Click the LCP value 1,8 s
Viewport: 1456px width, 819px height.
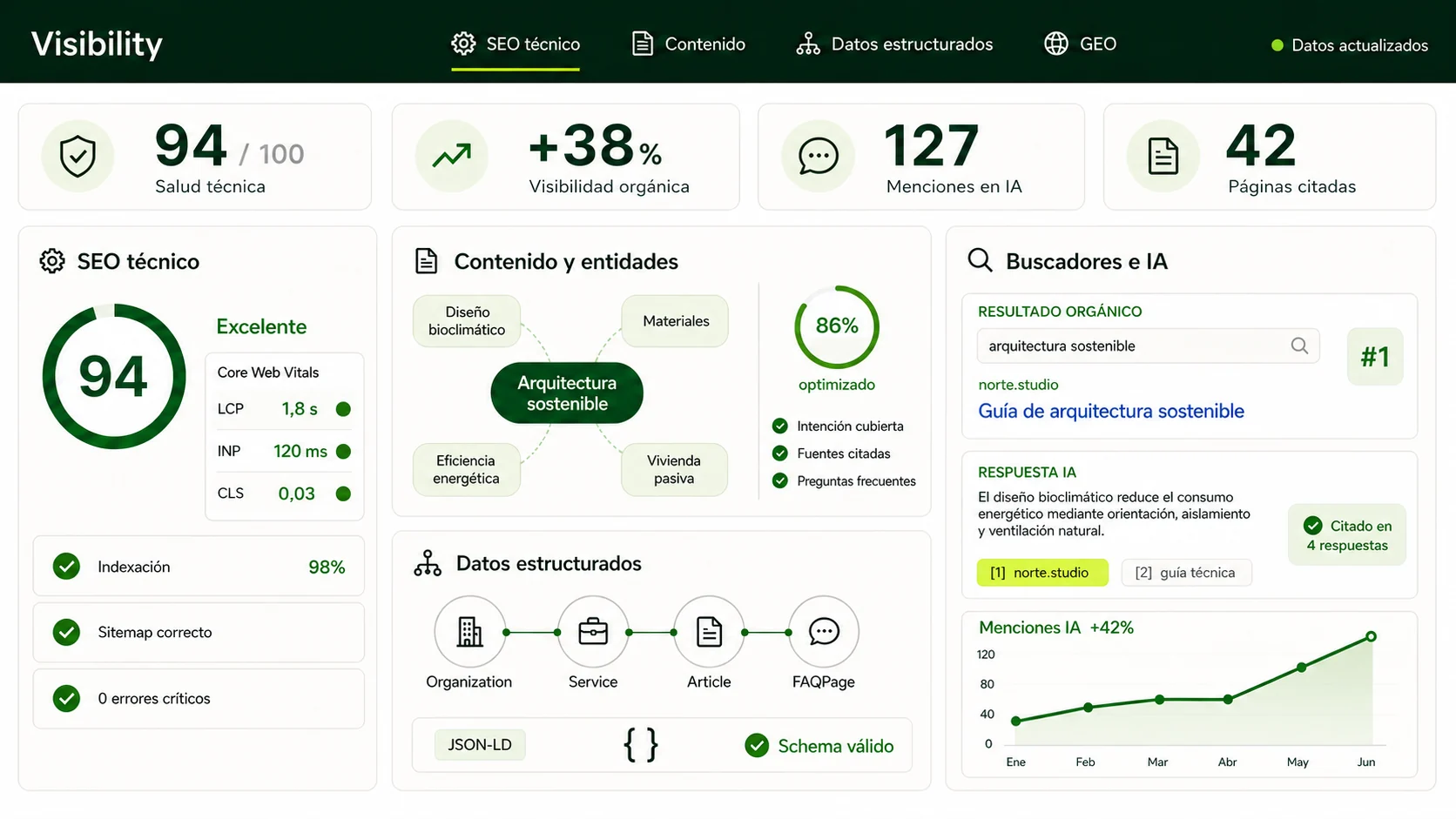pyautogui.click(x=300, y=409)
